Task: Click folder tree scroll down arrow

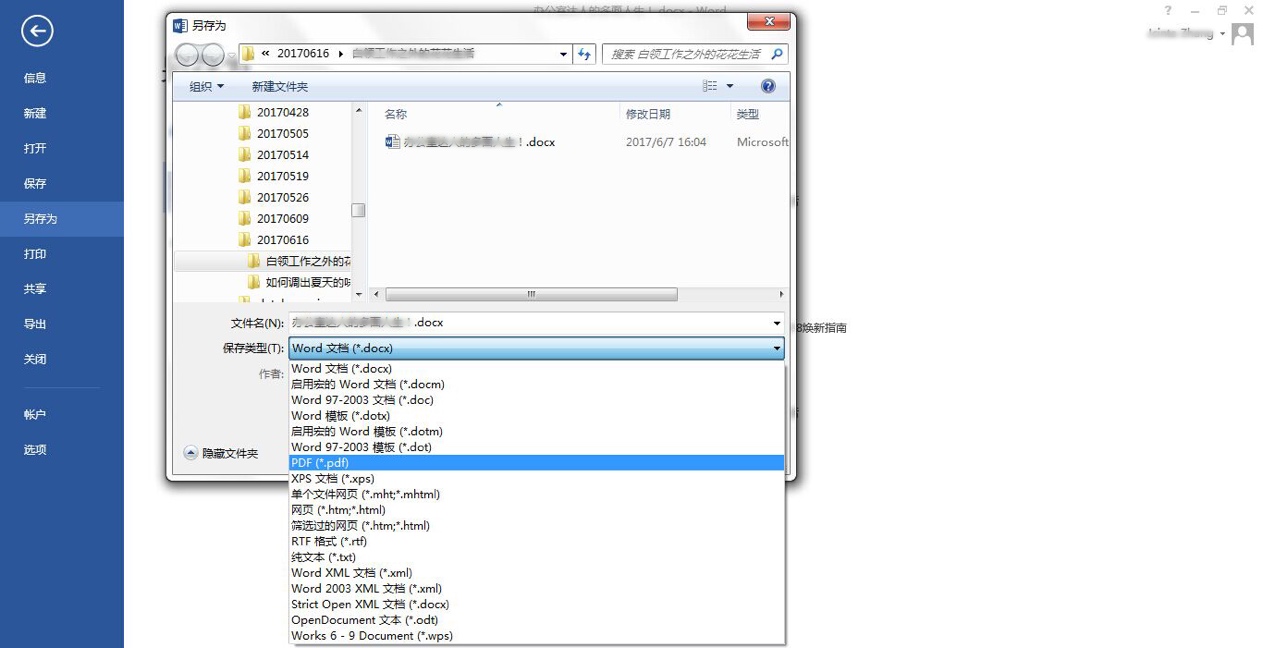Action: click(x=359, y=294)
